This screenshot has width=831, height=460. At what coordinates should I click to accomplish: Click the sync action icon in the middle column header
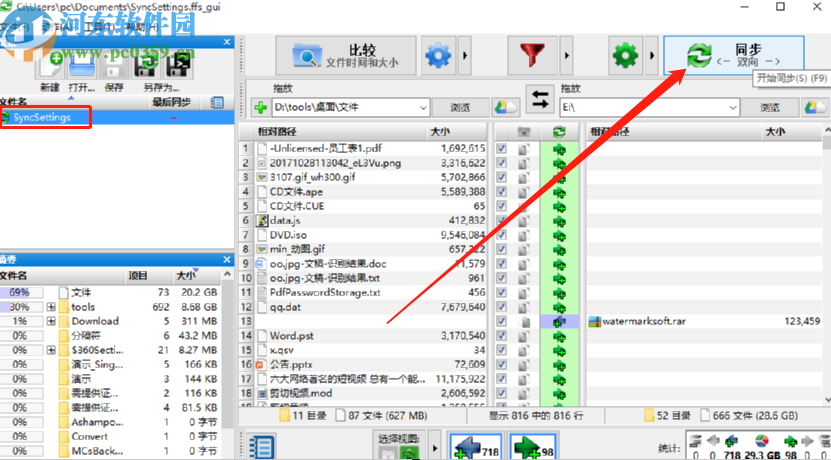(x=559, y=131)
